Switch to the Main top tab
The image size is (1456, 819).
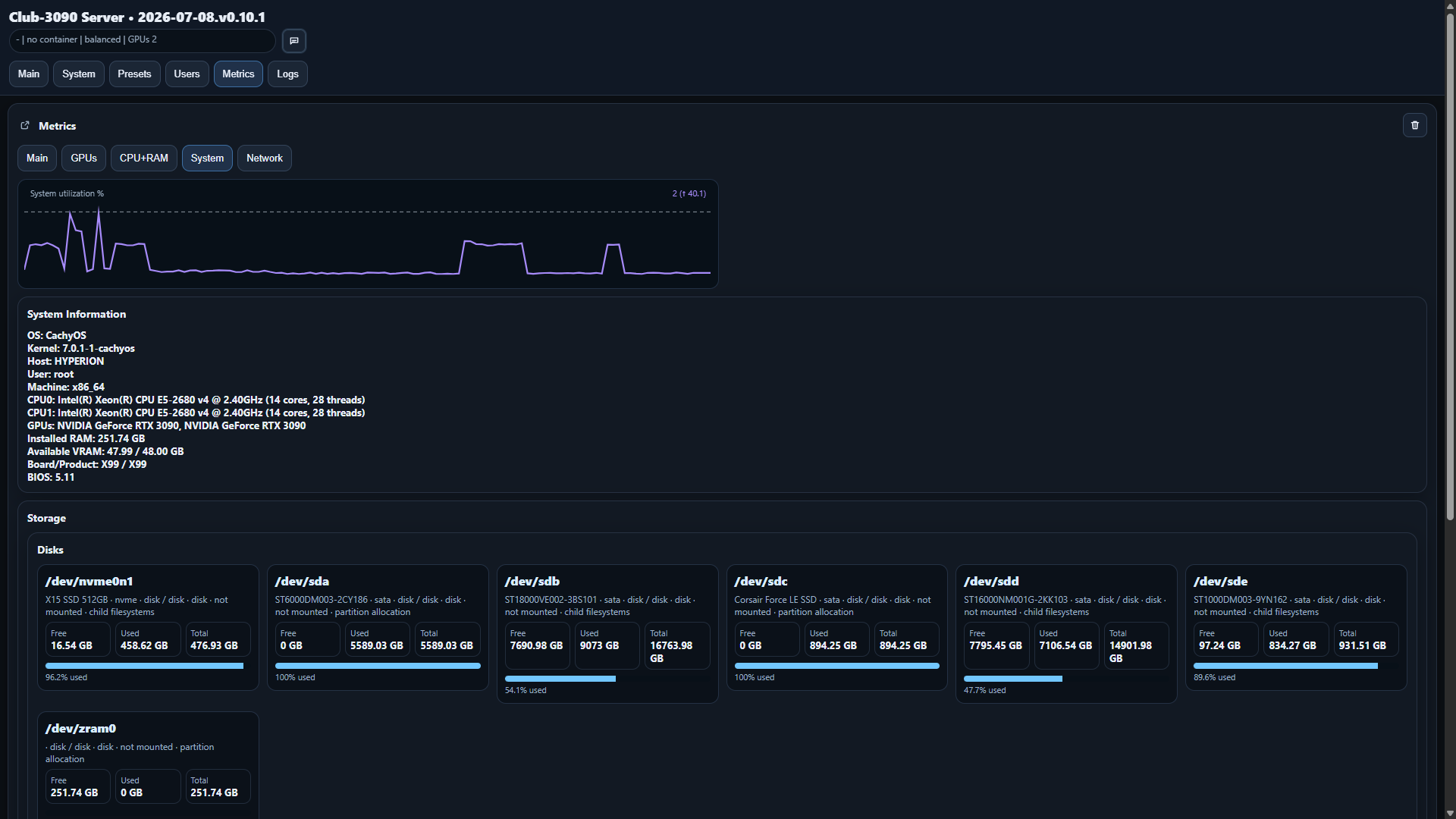coord(29,74)
